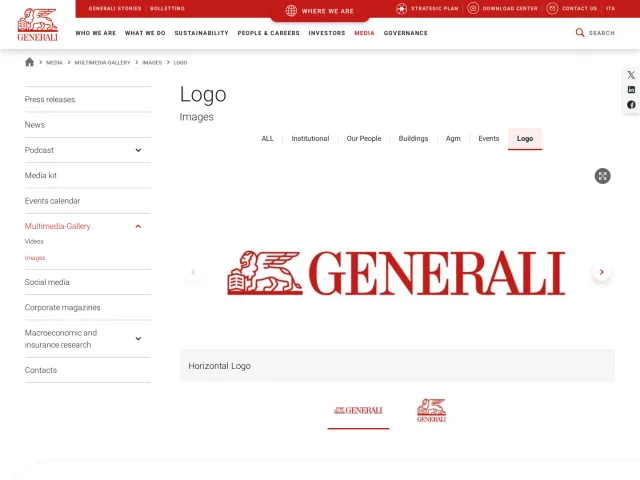The height and width of the screenshot is (480, 640).
Task: Select the Logo filter tab
Action: point(525,139)
